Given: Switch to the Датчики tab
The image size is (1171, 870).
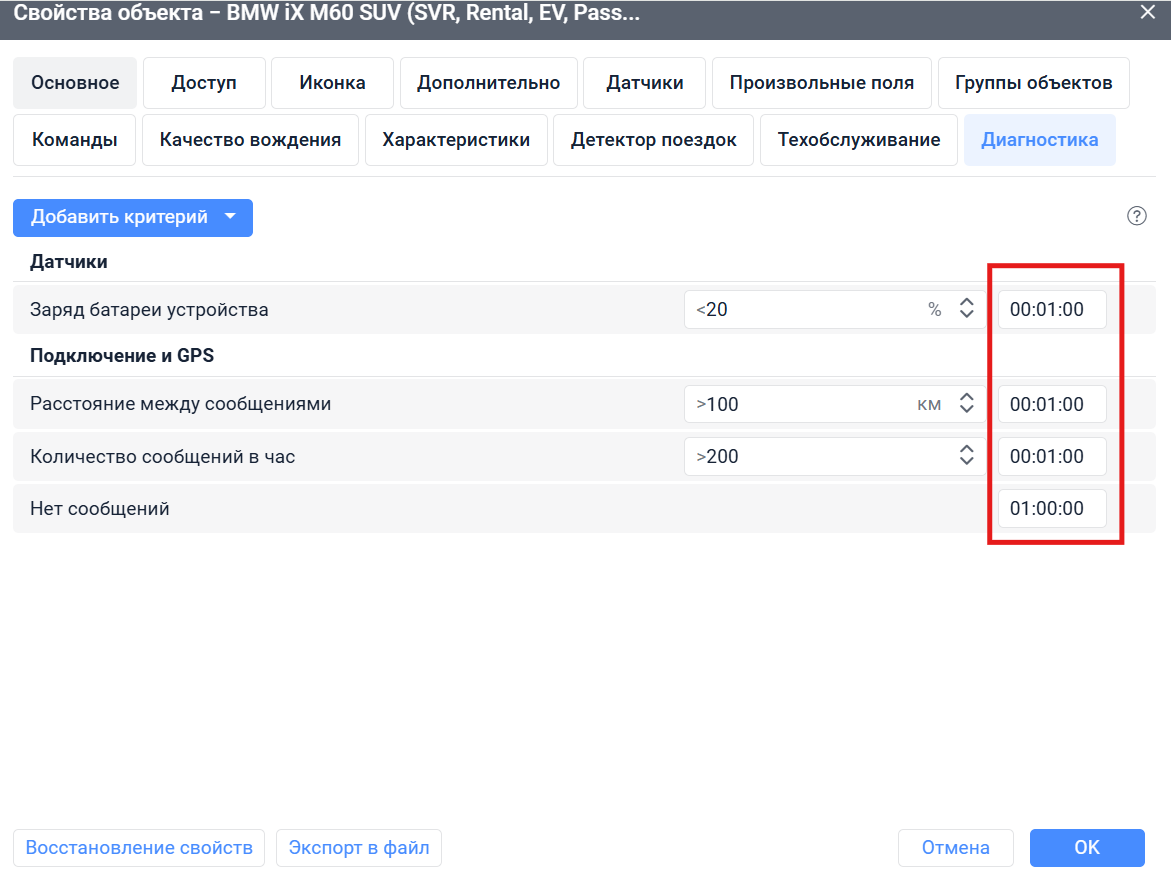Looking at the screenshot, I should point(644,83).
